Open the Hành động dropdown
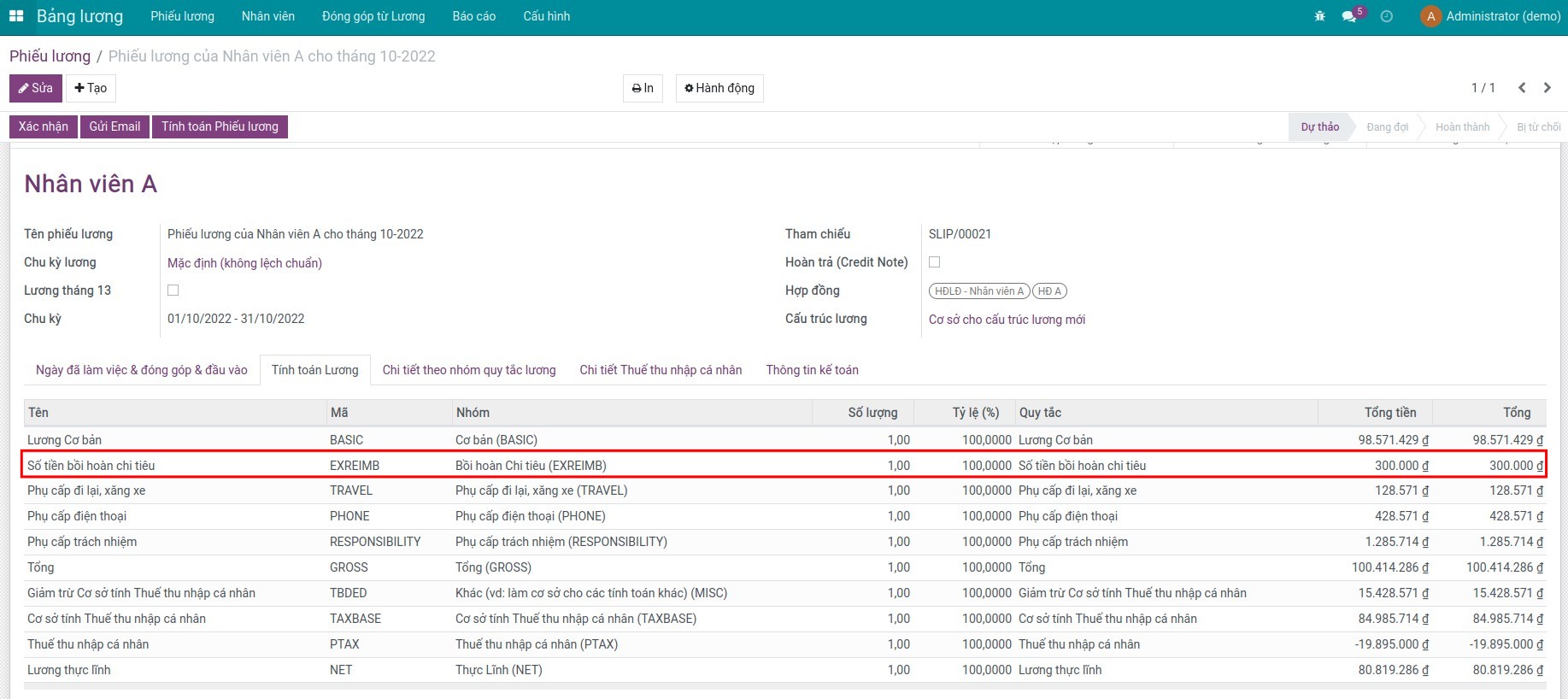 (x=719, y=88)
